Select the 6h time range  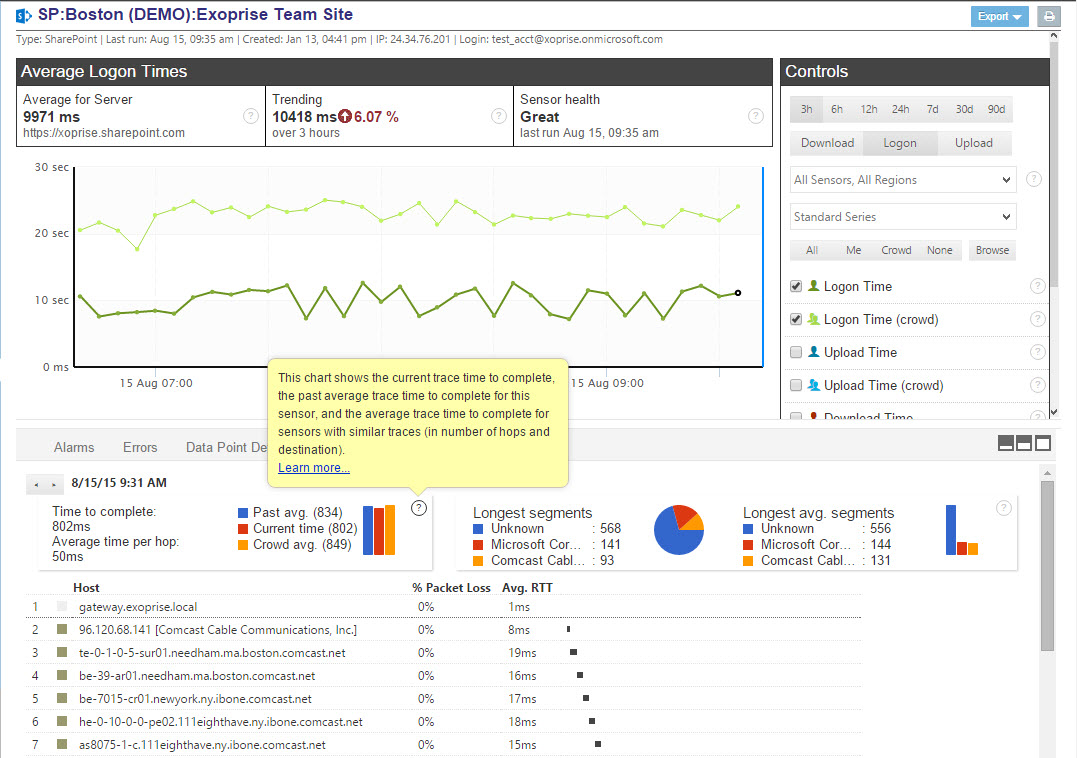837,109
